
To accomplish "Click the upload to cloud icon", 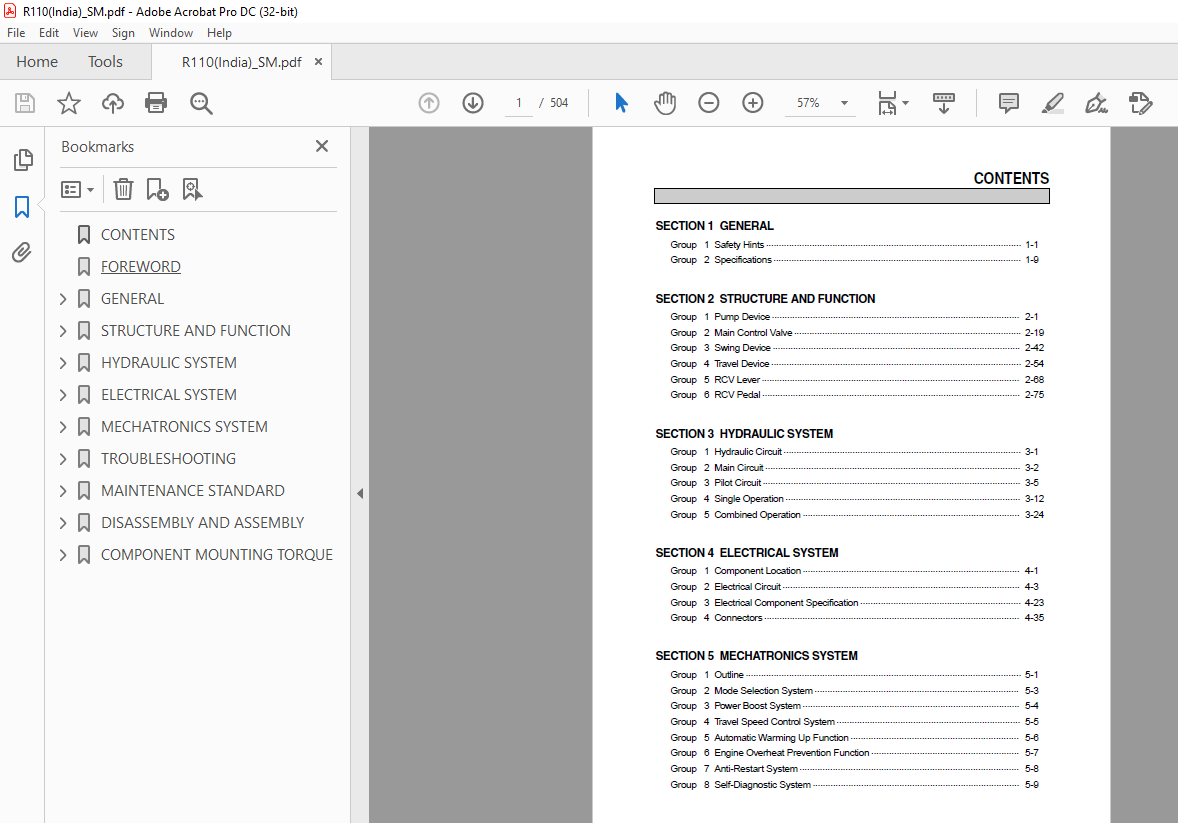I will 113,103.
